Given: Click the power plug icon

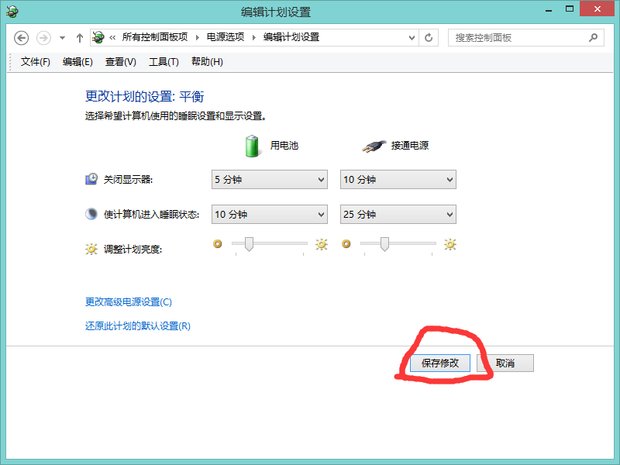Looking at the screenshot, I should pyautogui.click(x=374, y=146).
